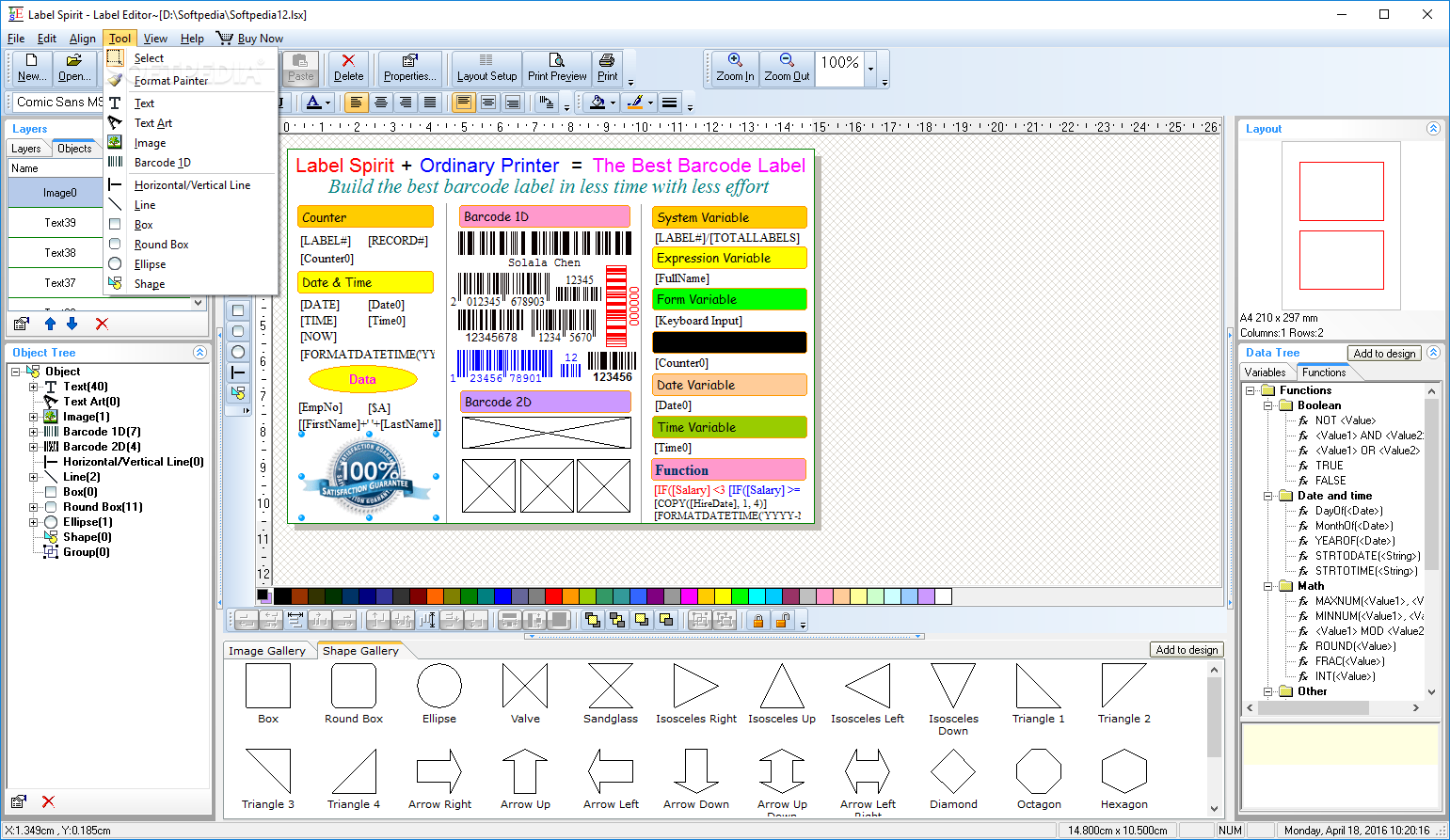This screenshot has width=1450, height=840.
Task: Move the selected layer down with blue arrow
Action: coord(72,324)
